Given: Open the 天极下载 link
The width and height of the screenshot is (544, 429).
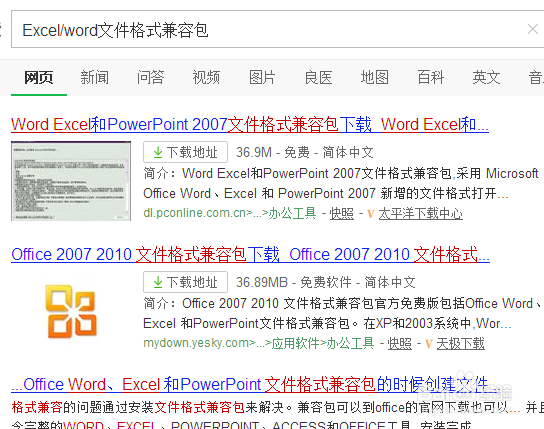Looking at the screenshot, I should 460,343.
